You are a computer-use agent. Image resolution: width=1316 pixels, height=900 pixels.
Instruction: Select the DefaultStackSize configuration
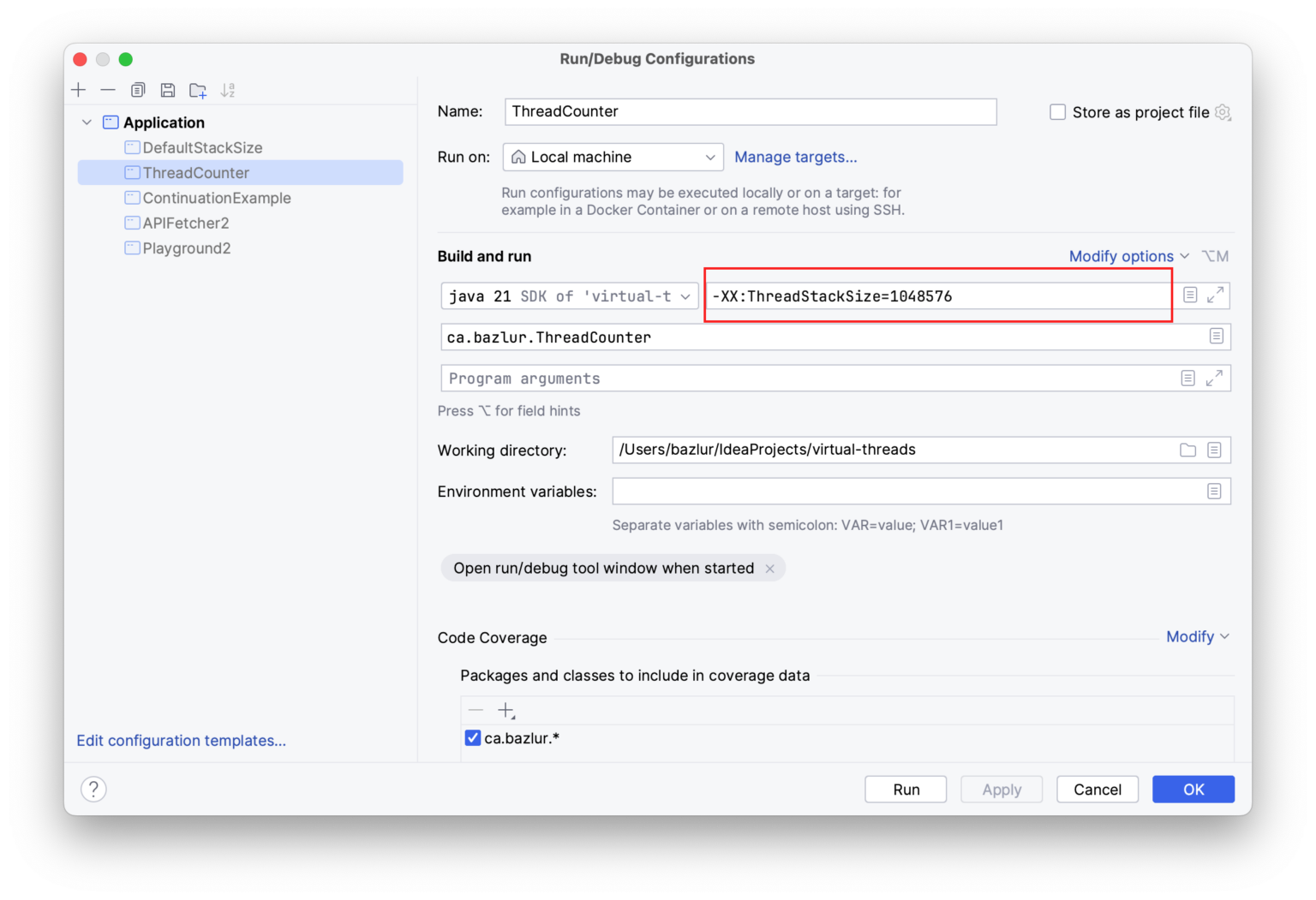pyautogui.click(x=202, y=147)
